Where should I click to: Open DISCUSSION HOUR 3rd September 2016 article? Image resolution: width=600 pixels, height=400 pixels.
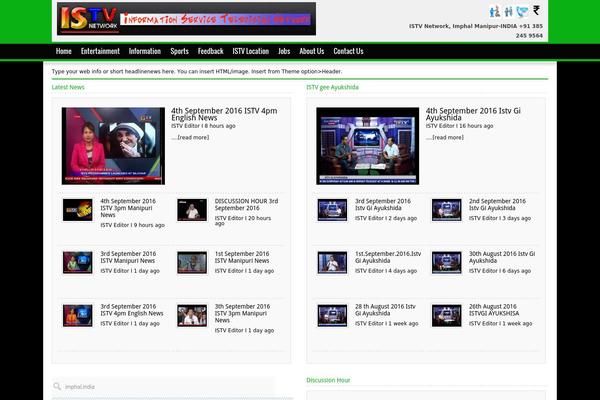pyautogui.click(x=246, y=204)
